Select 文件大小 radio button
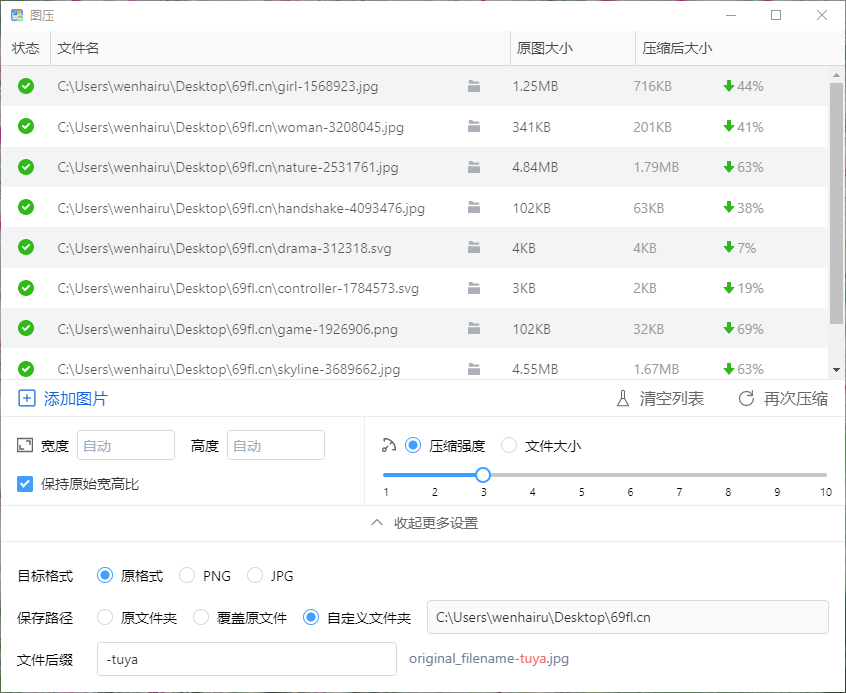 point(509,445)
